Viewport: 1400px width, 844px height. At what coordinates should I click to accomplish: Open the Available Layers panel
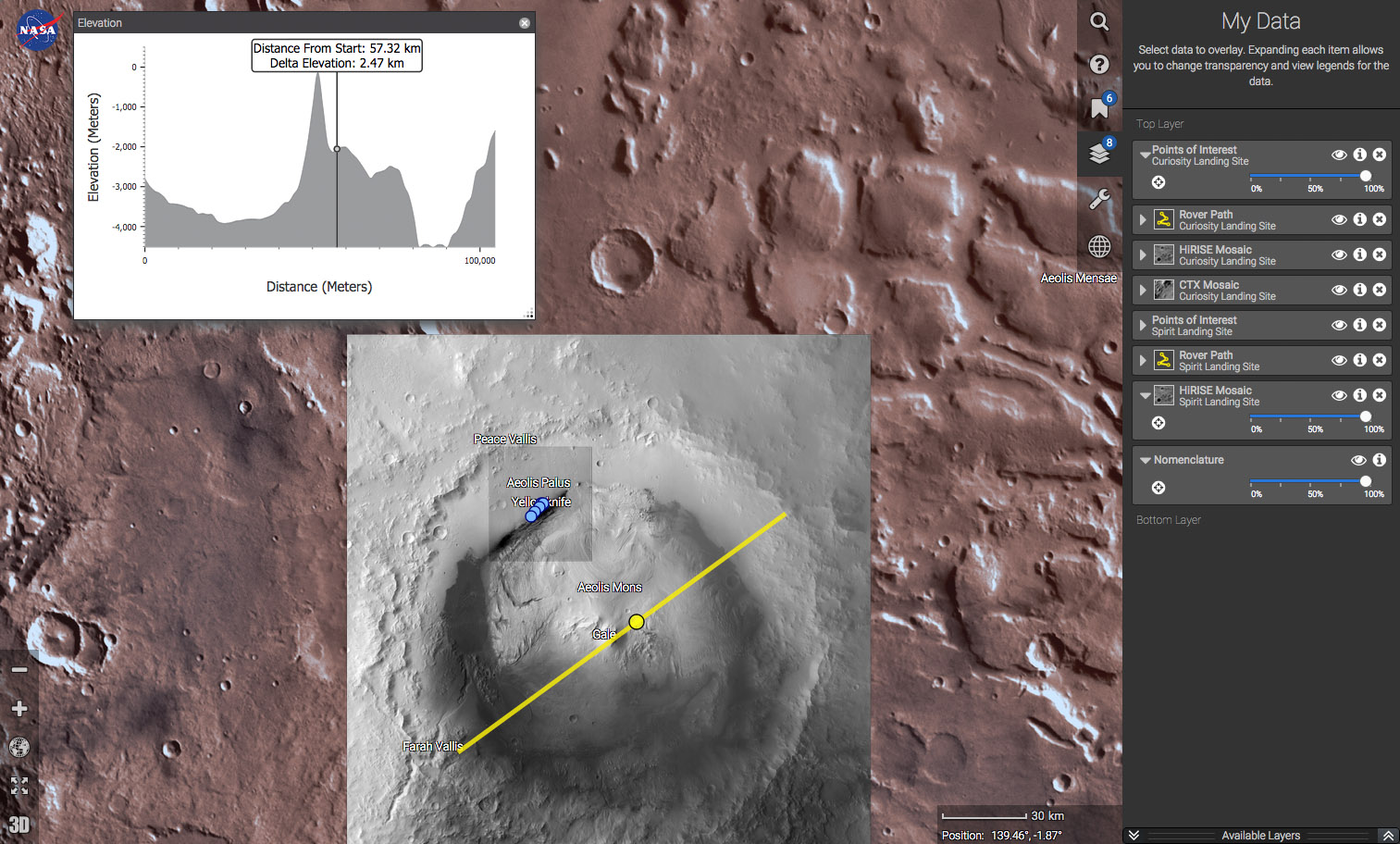pyautogui.click(x=1260, y=835)
